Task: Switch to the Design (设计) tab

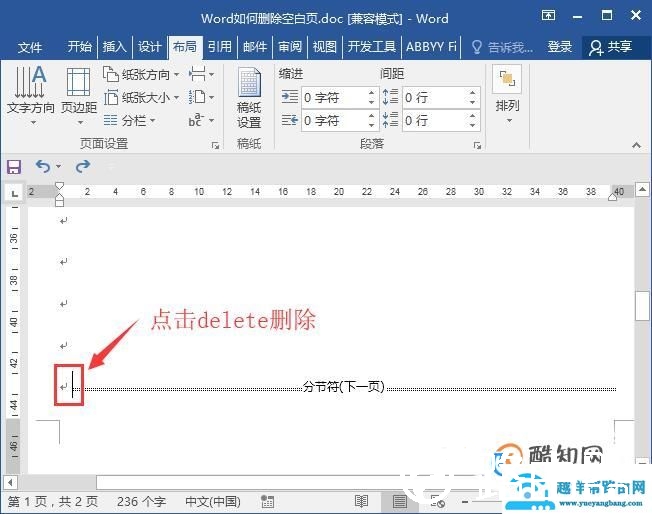Action: coord(149,47)
